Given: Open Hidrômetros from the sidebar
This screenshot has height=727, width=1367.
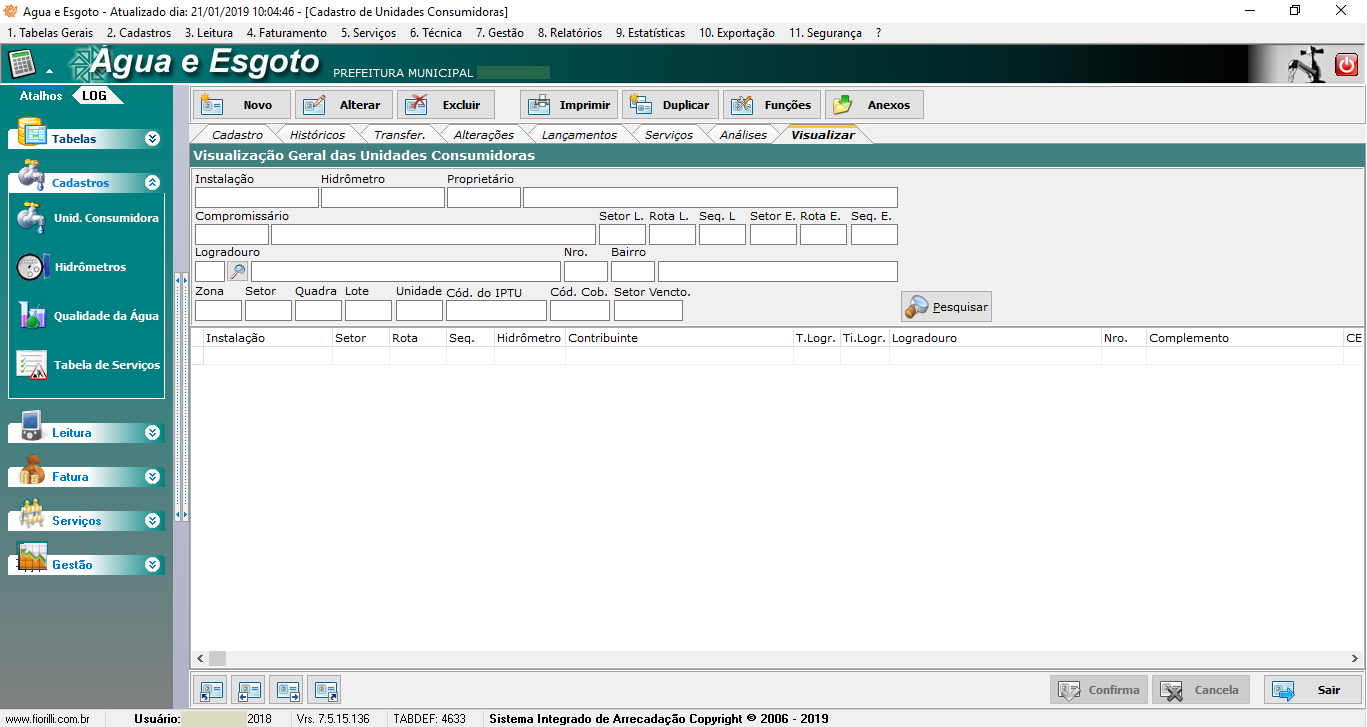Looking at the screenshot, I should [88, 267].
